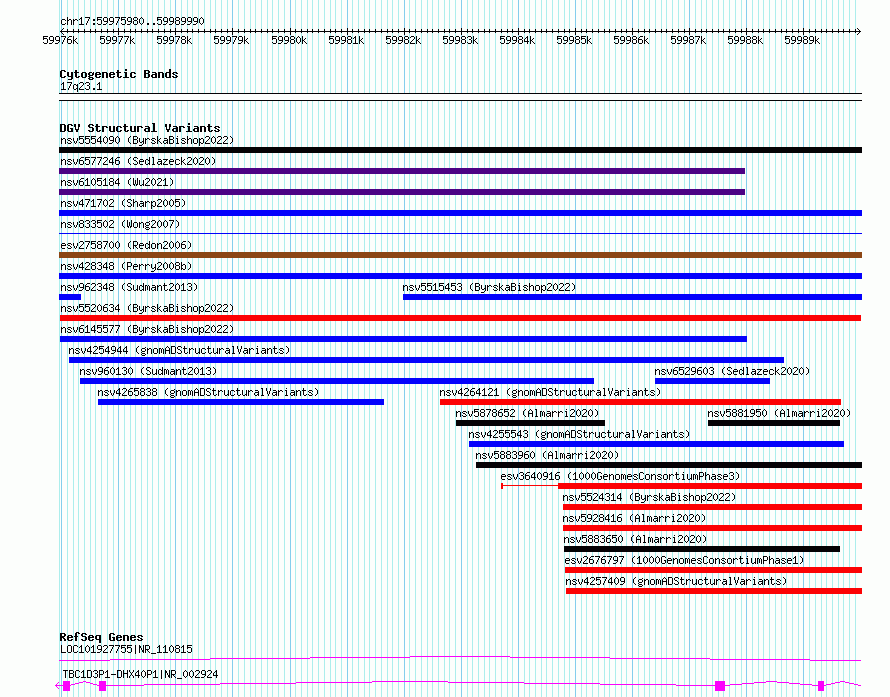Click the blue bar under nsv4254944
Viewport: 890px width, 697px height.
[x=426, y=360]
